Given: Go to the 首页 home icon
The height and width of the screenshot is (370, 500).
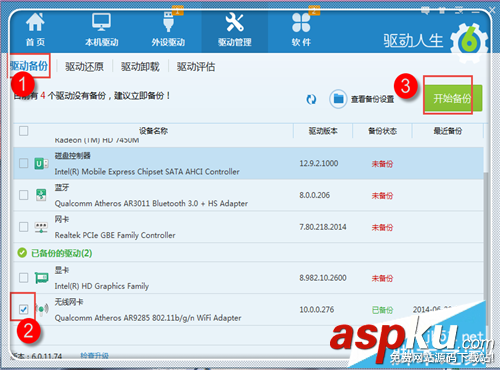Looking at the screenshot, I should tap(35, 22).
